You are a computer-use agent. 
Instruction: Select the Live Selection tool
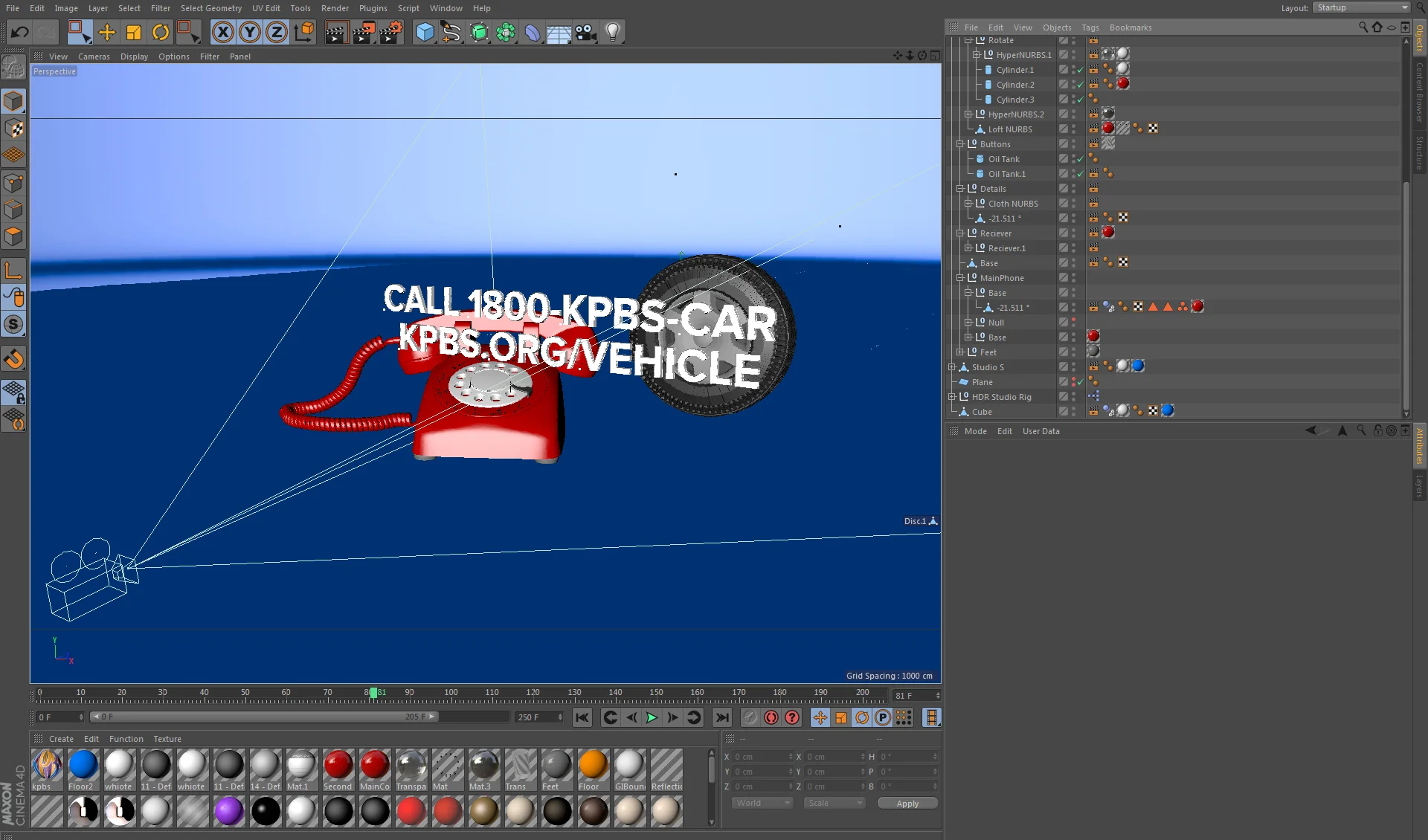[79, 32]
